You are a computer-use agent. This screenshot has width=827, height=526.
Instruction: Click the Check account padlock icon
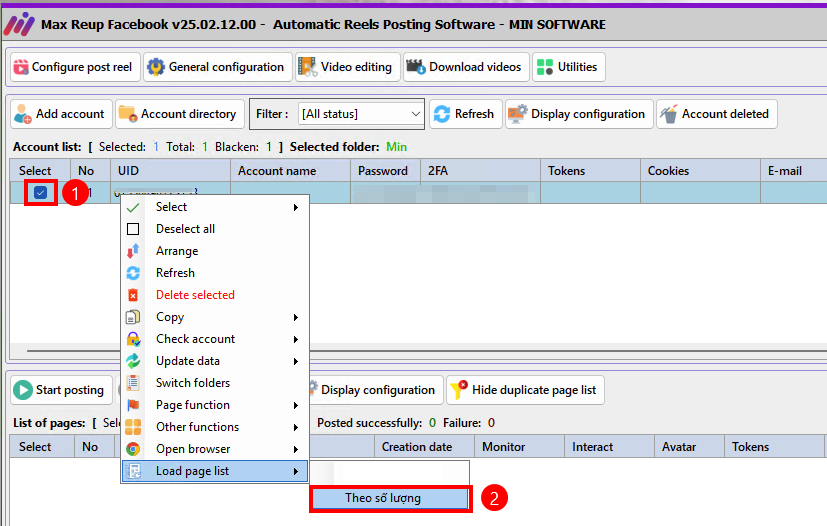click(133, 339)
